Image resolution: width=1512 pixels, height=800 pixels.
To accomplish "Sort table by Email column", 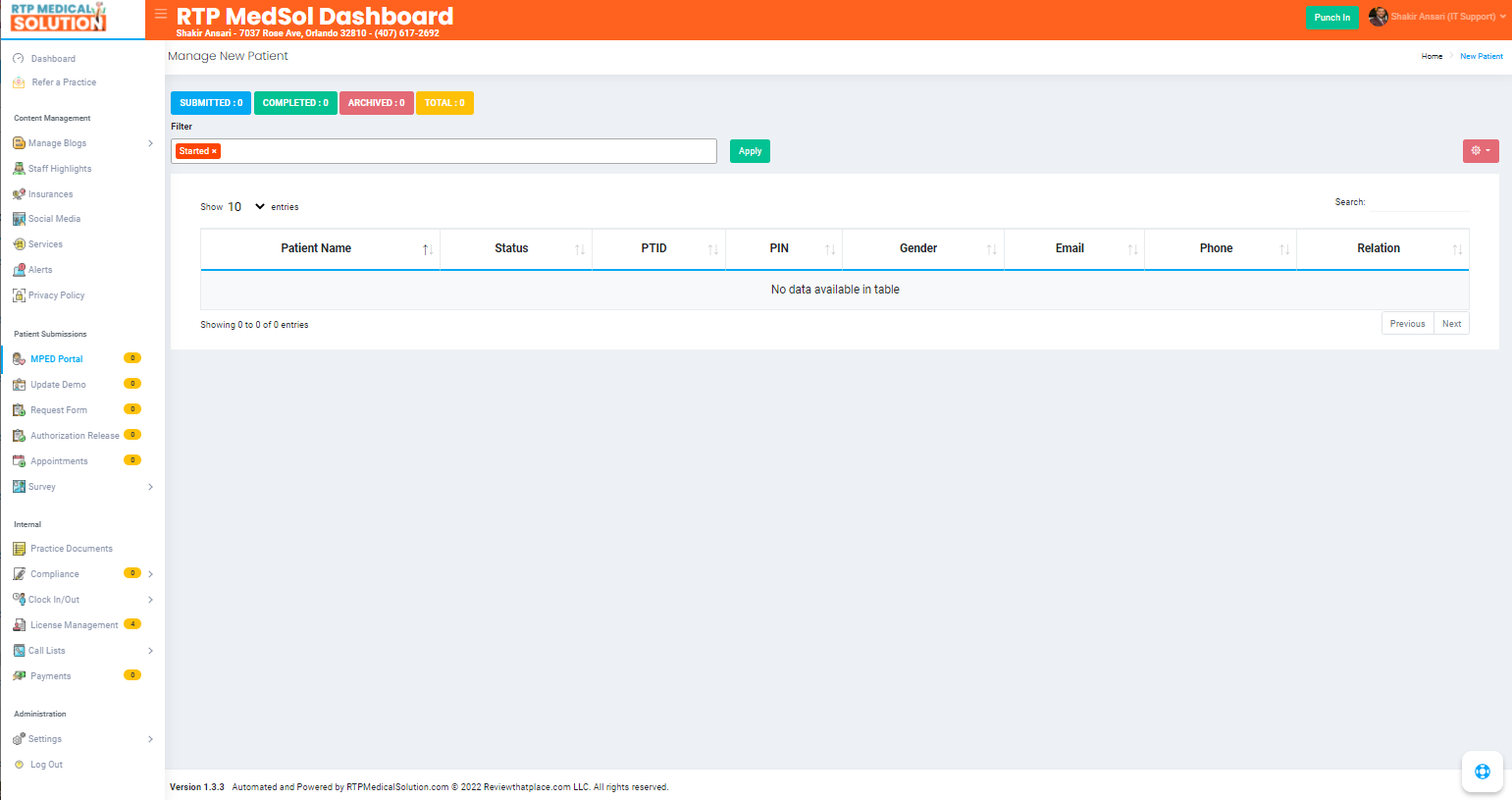I will (x=1074, y=248).
